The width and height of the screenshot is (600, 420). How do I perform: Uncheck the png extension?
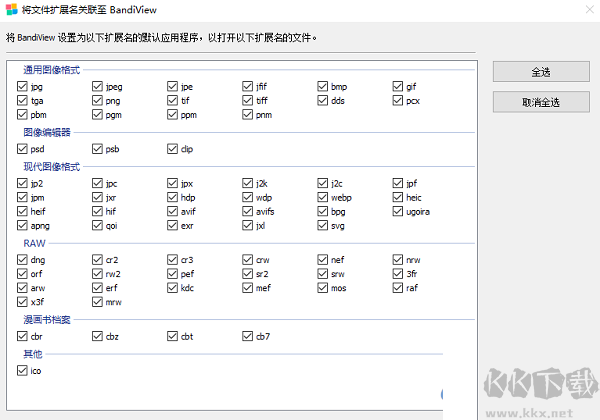pos(97,101)
